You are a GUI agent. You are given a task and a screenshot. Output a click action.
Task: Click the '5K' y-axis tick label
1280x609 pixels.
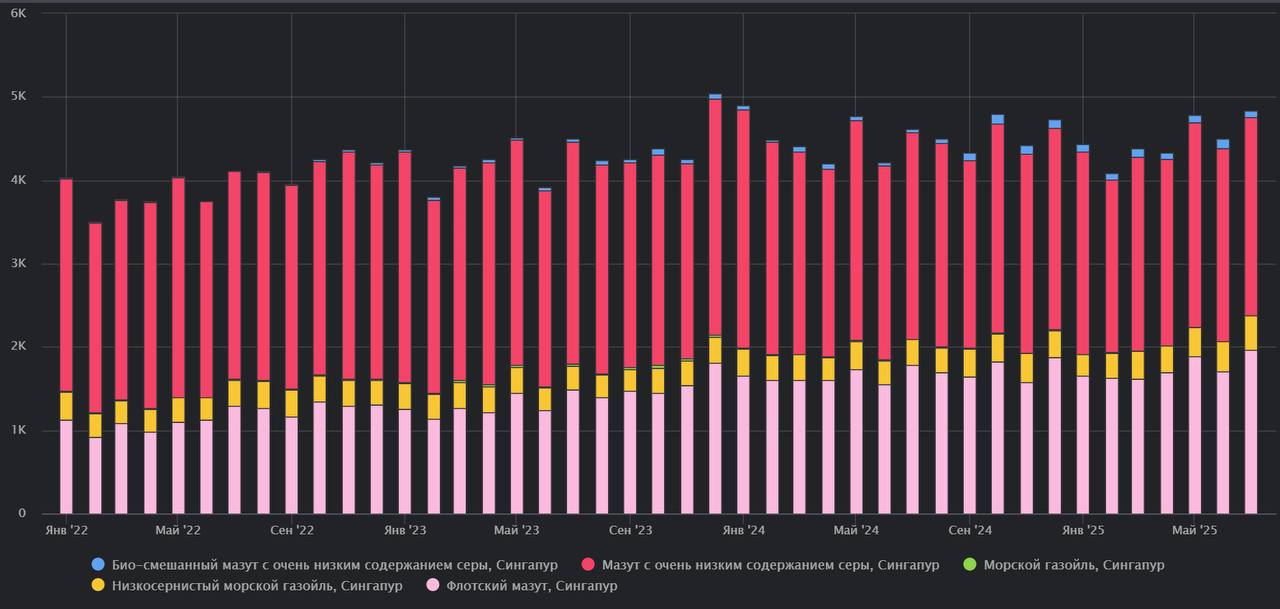(x=19, y=97)
